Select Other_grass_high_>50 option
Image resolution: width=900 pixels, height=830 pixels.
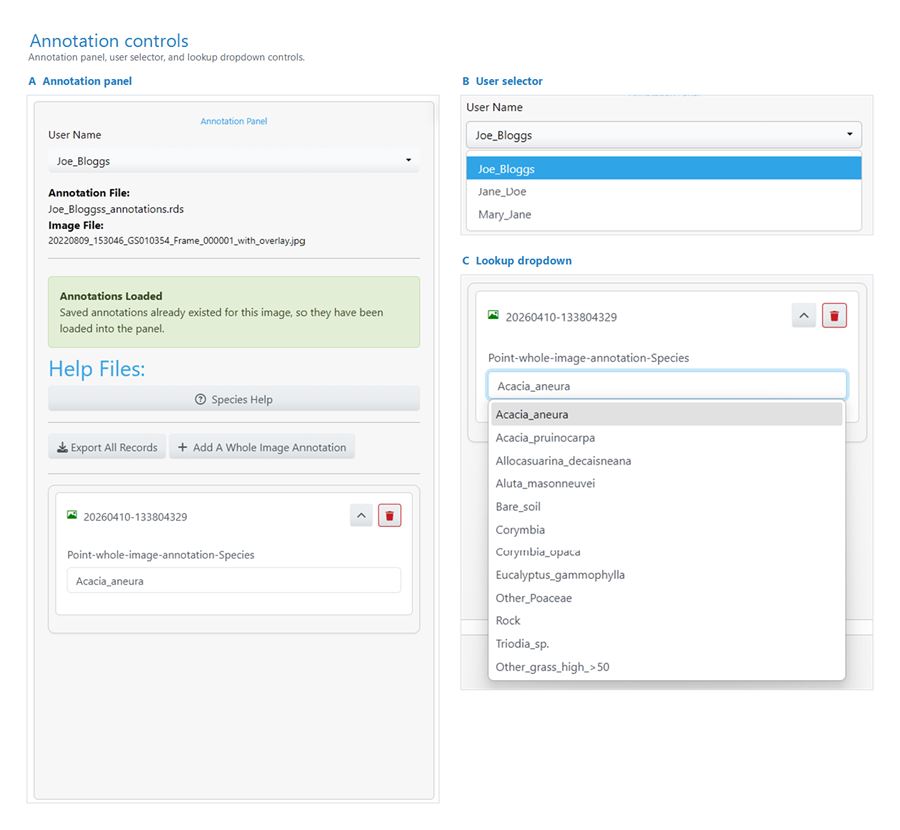(x=666, y=666)
